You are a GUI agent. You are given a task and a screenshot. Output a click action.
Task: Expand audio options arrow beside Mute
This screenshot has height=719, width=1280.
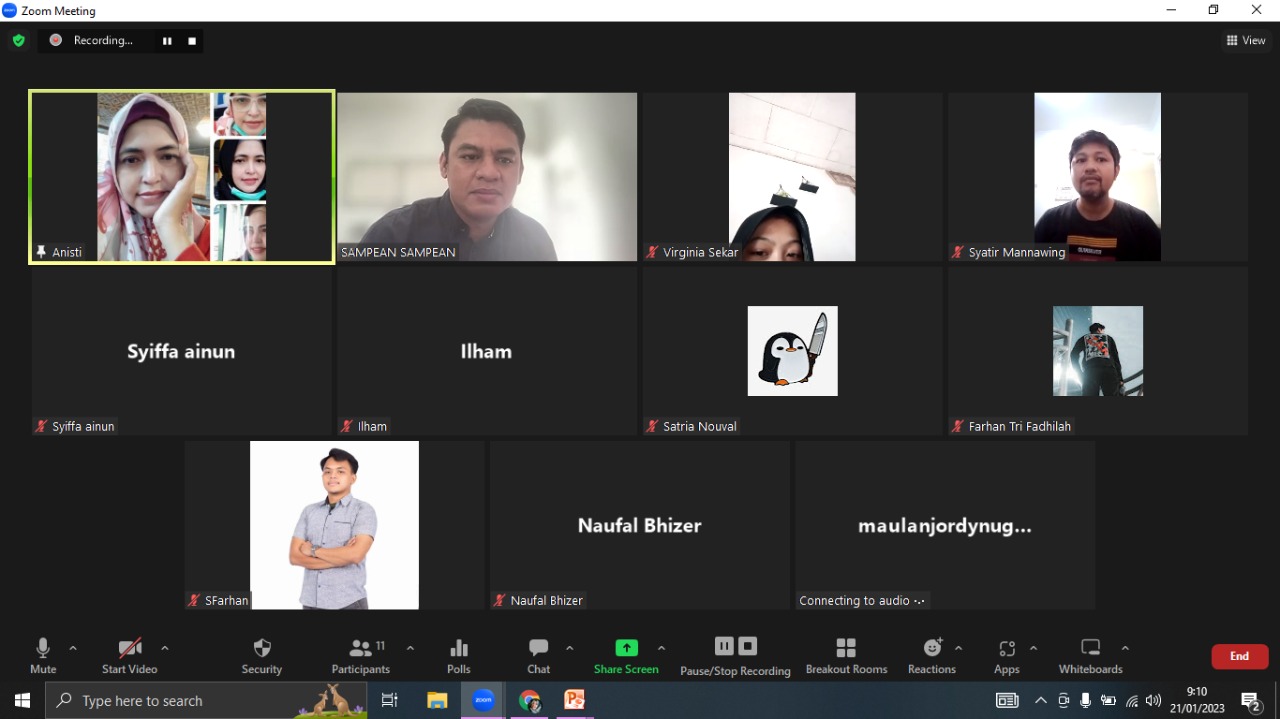click(73, 648)
